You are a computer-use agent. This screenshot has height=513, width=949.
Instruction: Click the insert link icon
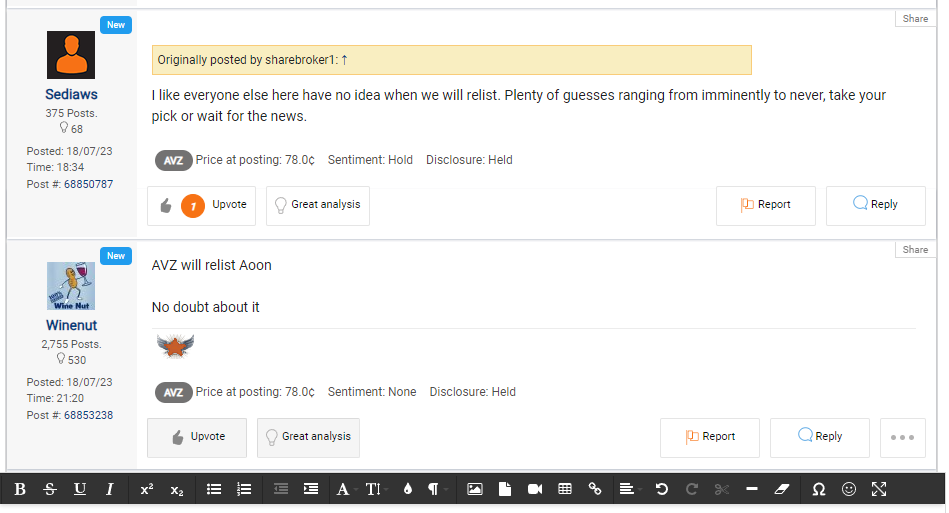pos(595,489)
